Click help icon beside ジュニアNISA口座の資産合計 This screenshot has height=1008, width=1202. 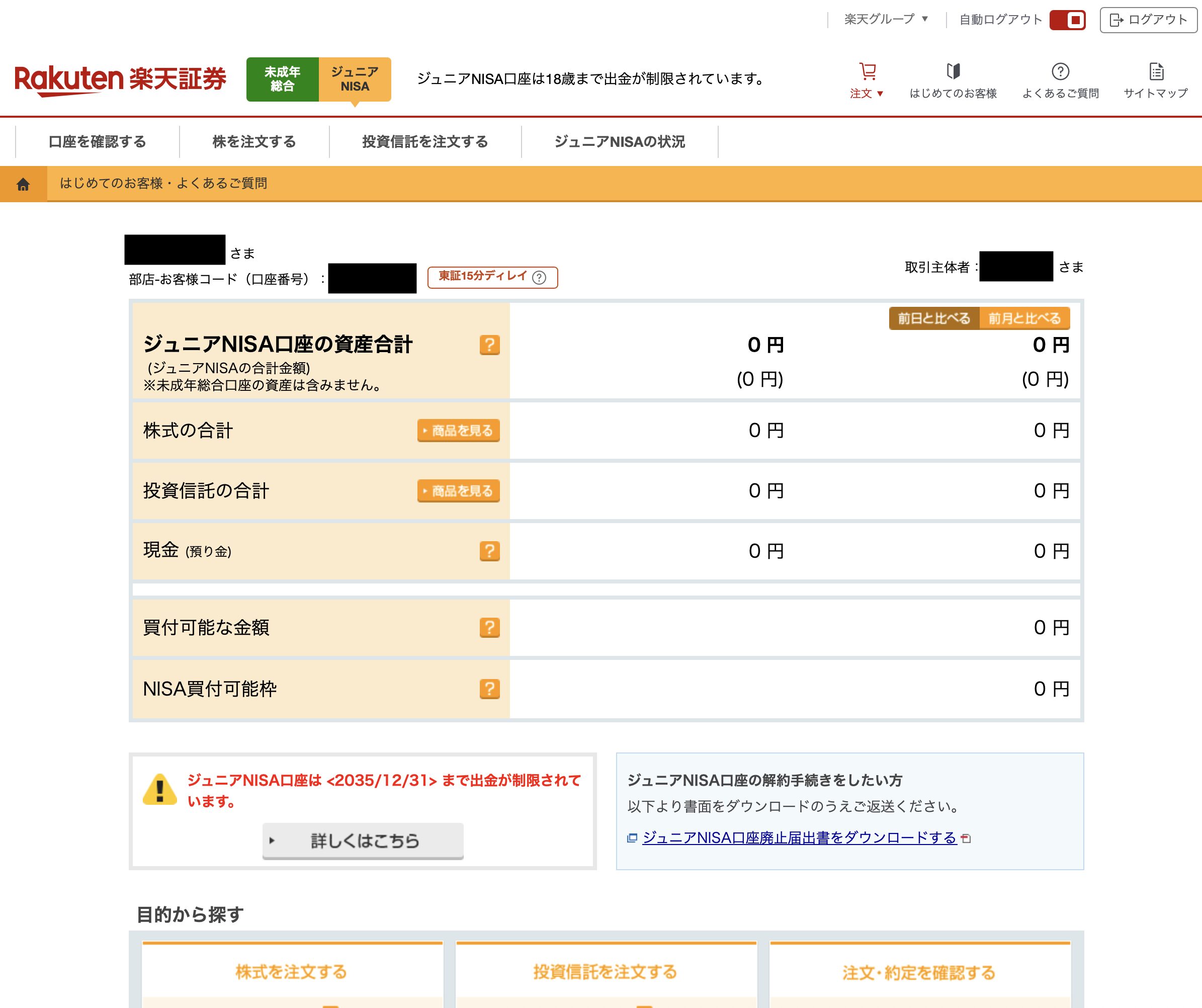(x=489, y=345)
